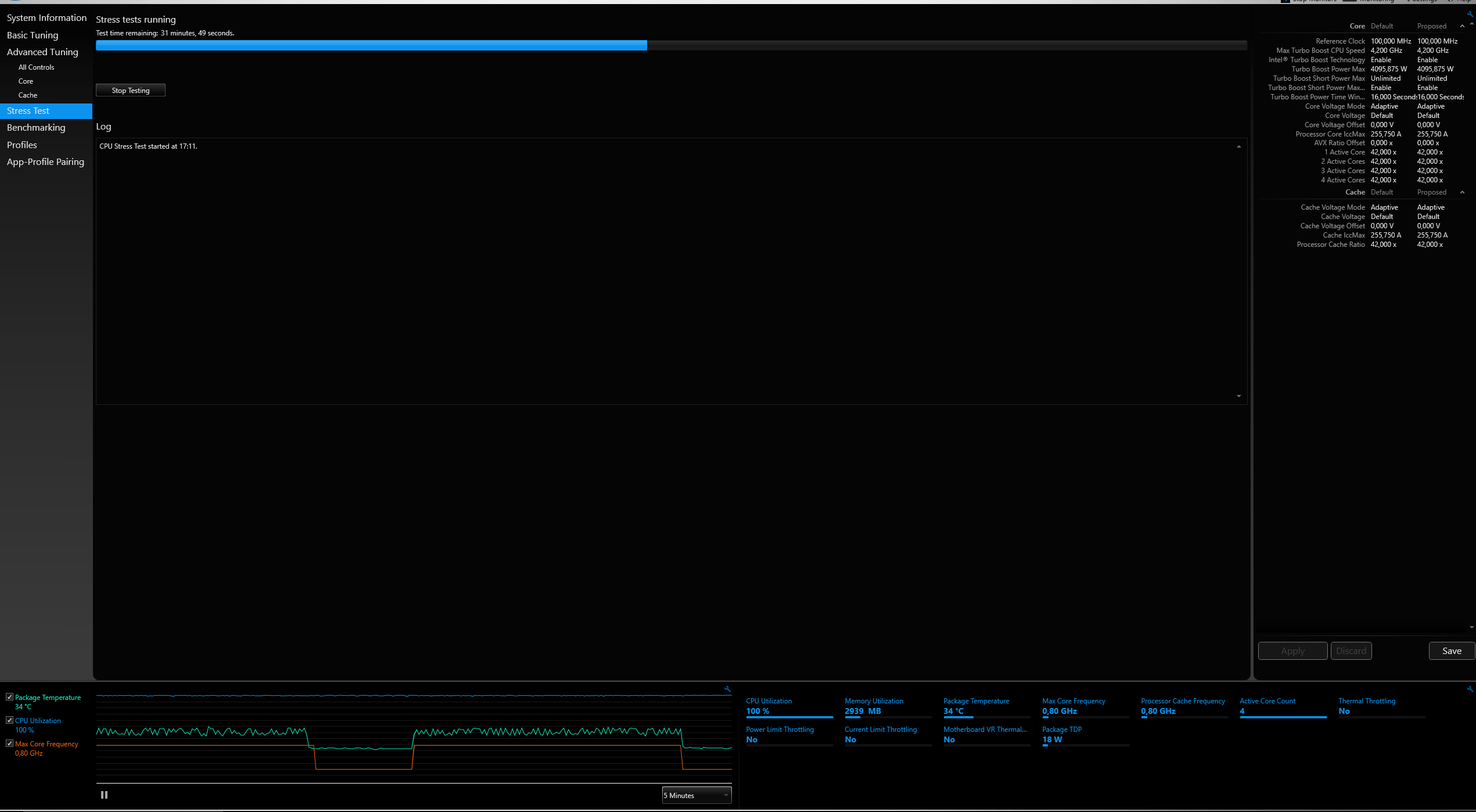The image size is (1476, 812).
Task: Open the 5 Minutes time range dropdown
Action: [x=696, y=795]
